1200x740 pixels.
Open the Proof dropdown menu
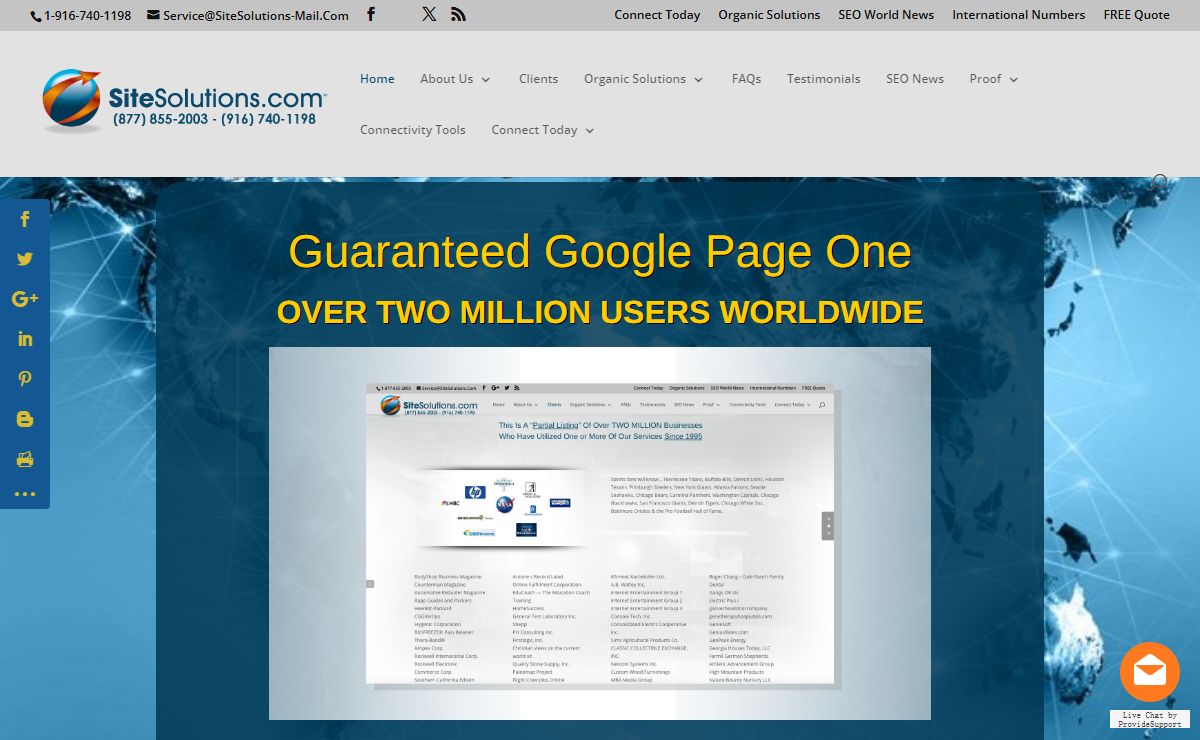point(993,79)
